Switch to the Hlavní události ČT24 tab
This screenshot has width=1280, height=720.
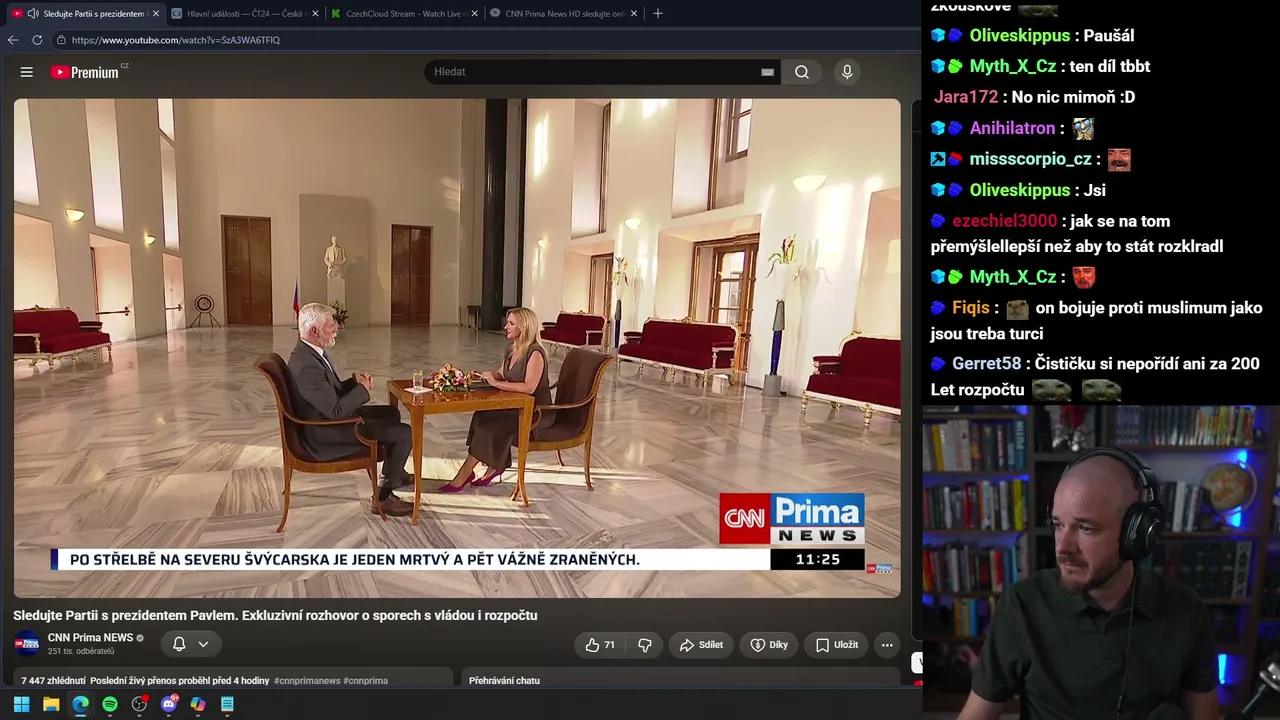[x=244, y=14]
